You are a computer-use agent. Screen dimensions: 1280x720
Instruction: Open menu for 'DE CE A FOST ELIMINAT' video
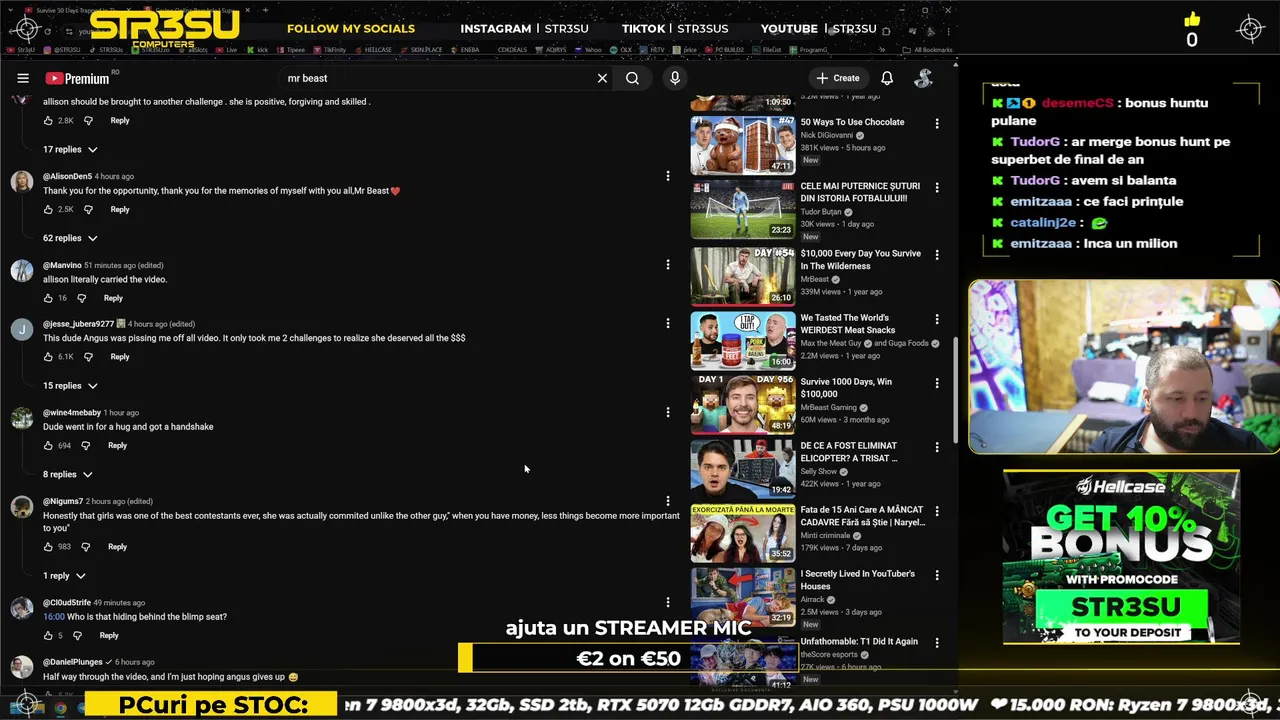pos(937,447)
